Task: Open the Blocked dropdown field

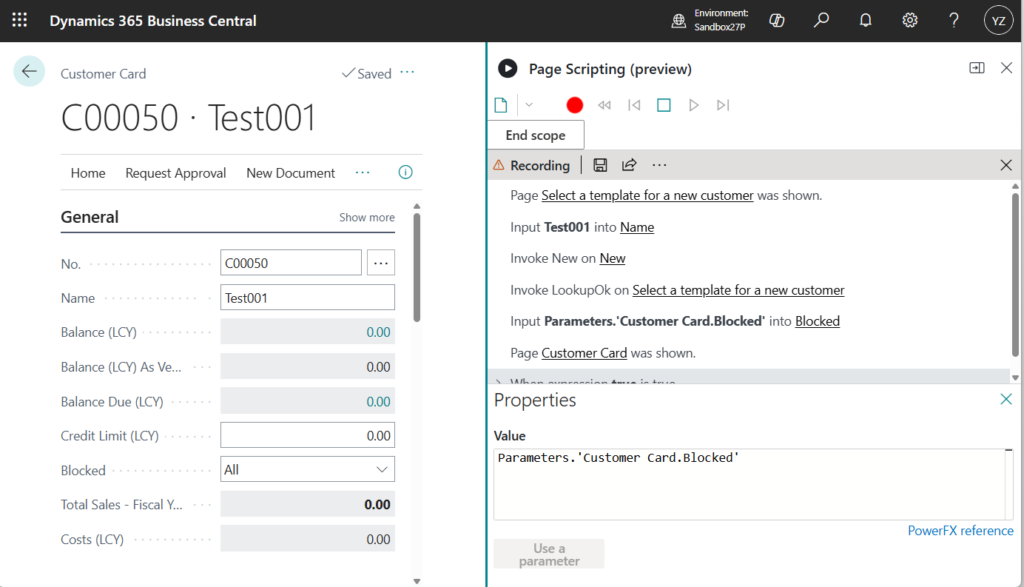Action: pyautogui.click(x=307, y=469)
